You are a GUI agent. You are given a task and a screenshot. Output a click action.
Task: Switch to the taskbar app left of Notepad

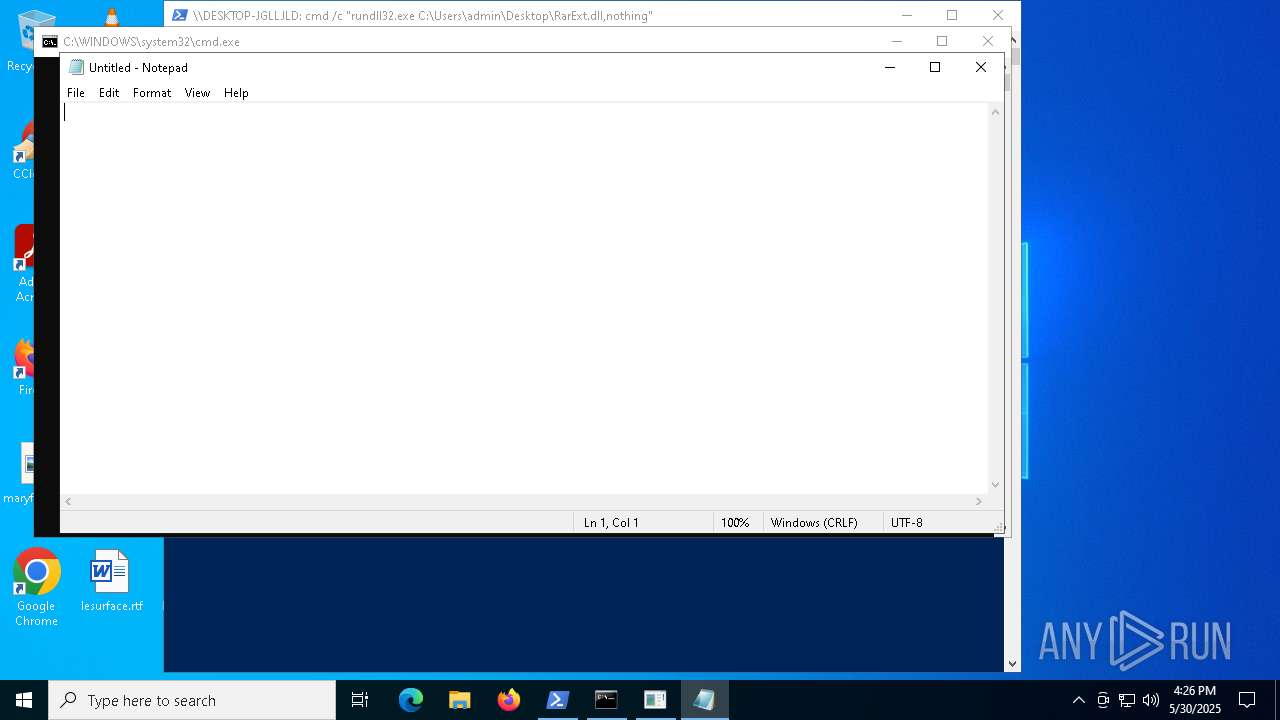click(x=656, y=700)
